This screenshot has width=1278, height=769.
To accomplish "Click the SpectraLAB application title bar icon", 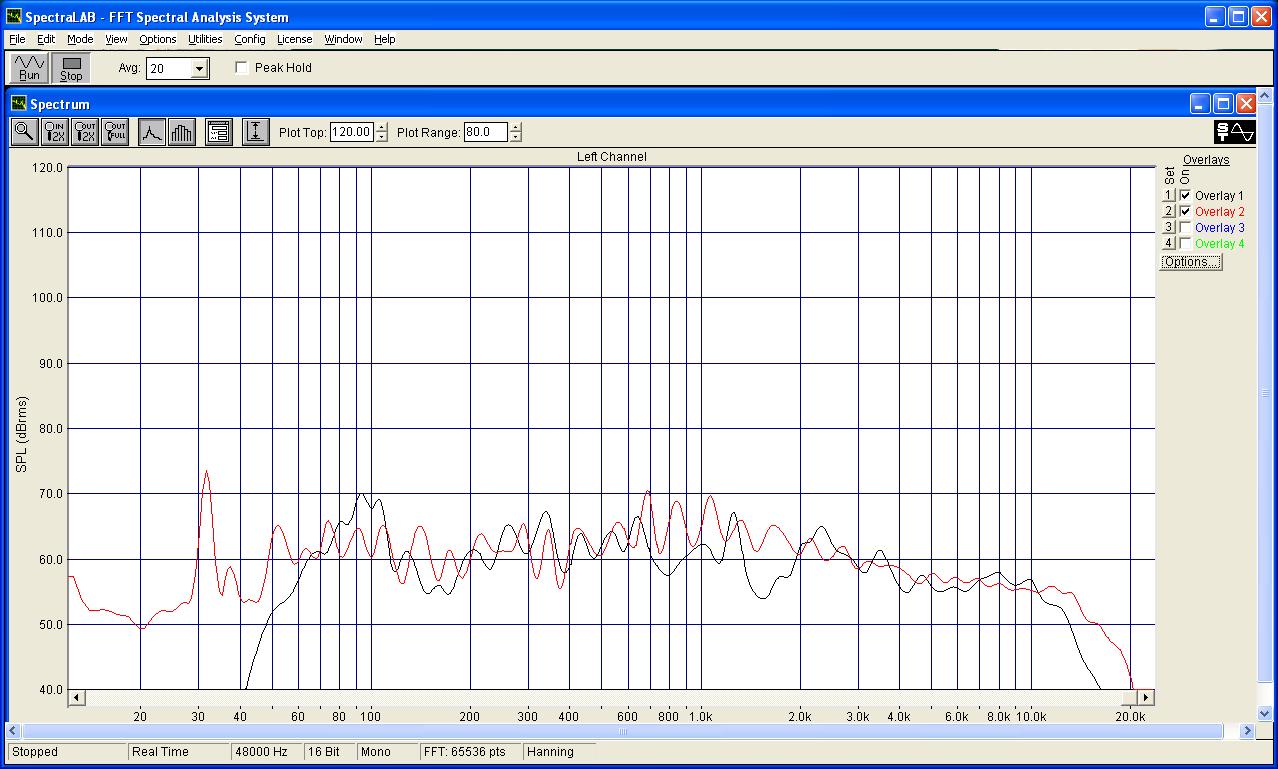I will [14, 17].
